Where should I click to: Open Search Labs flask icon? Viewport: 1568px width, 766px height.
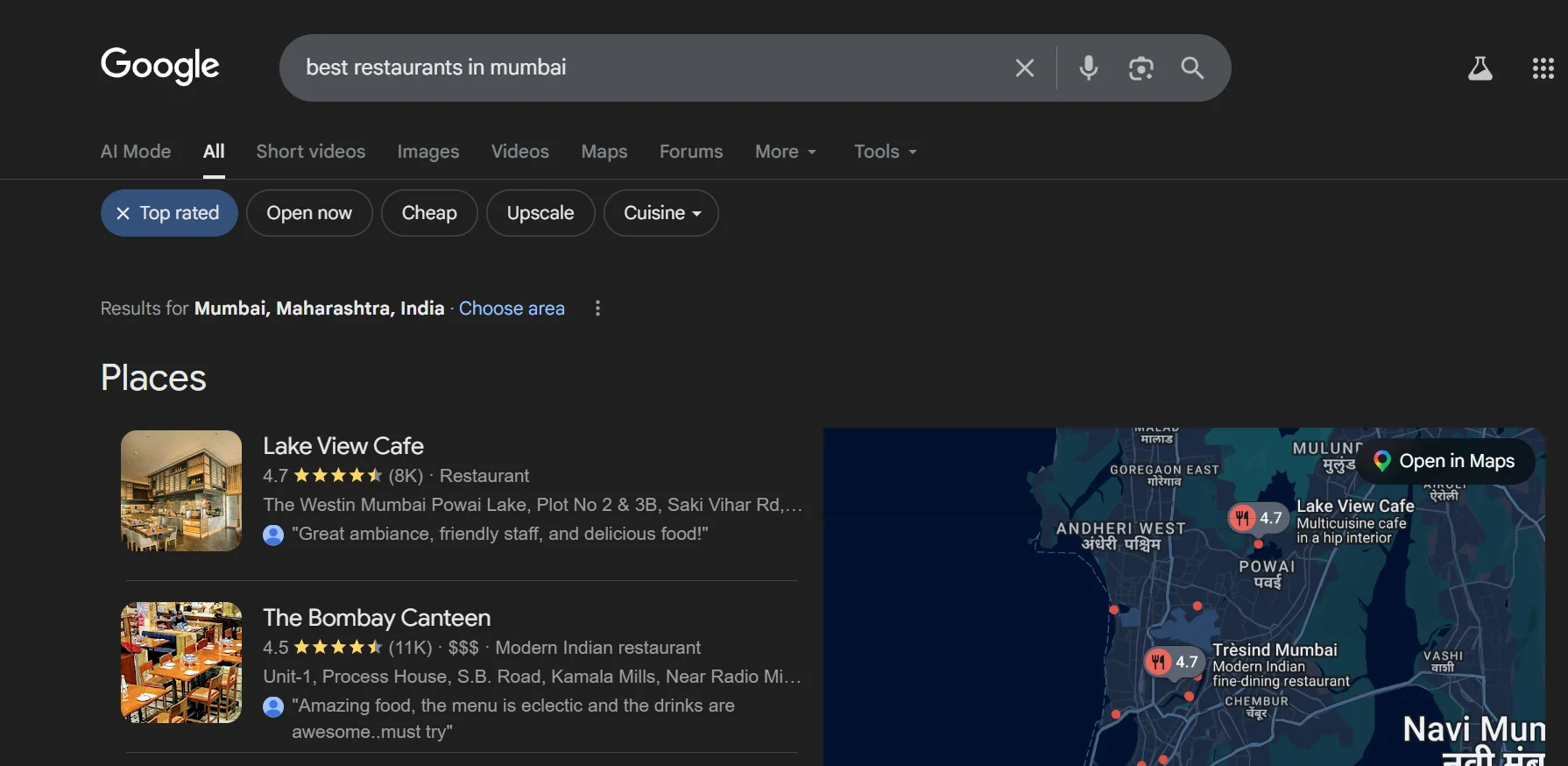point(1480,68)
